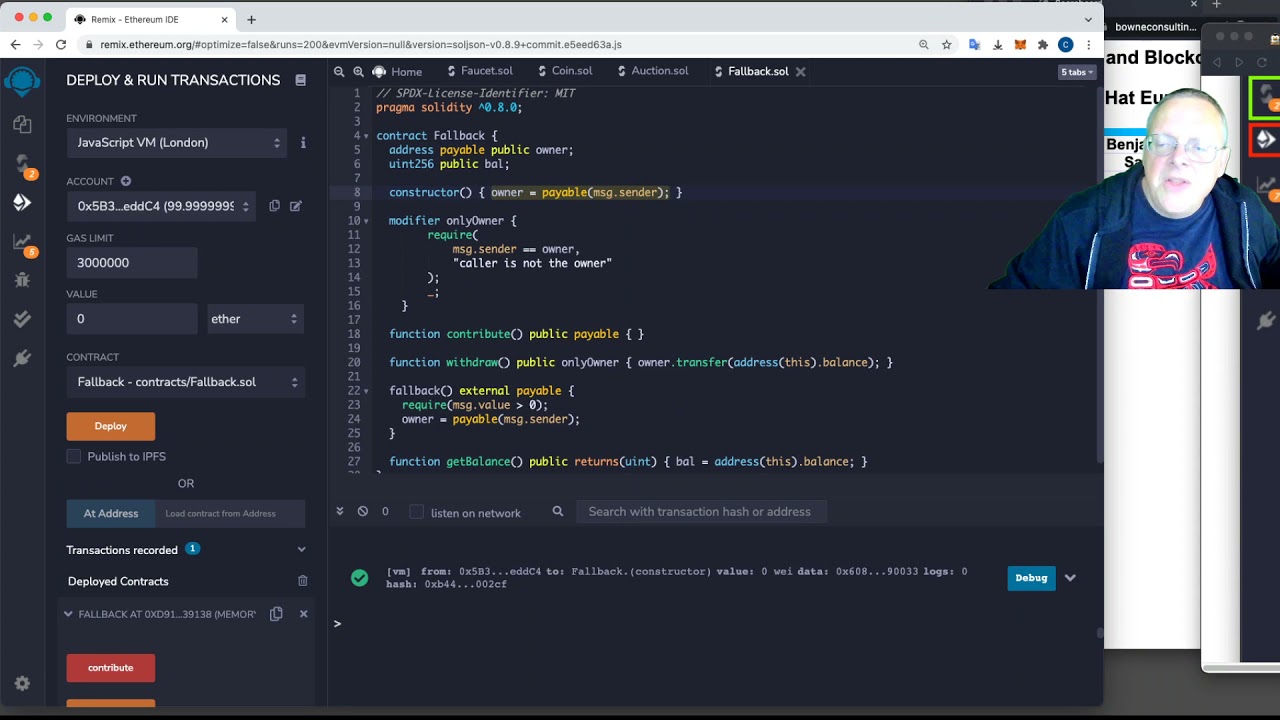Expand Transactions recorded section
Image resolution: width=1280 pixels, height=720 pixels.
click(x=301, y=549)
